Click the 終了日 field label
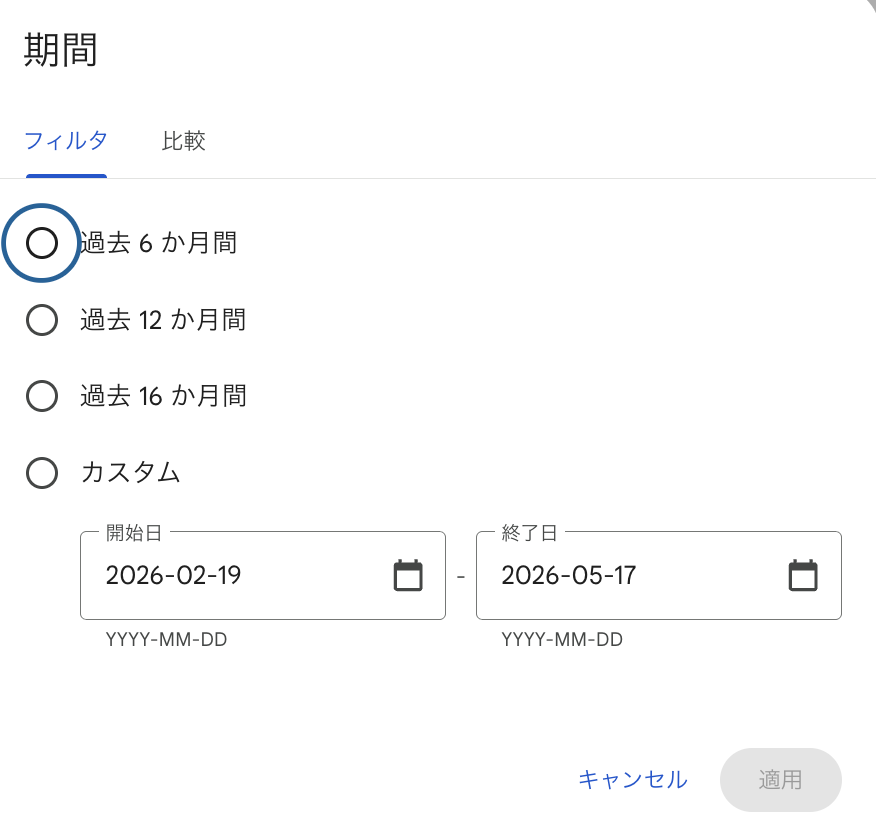 529,533
